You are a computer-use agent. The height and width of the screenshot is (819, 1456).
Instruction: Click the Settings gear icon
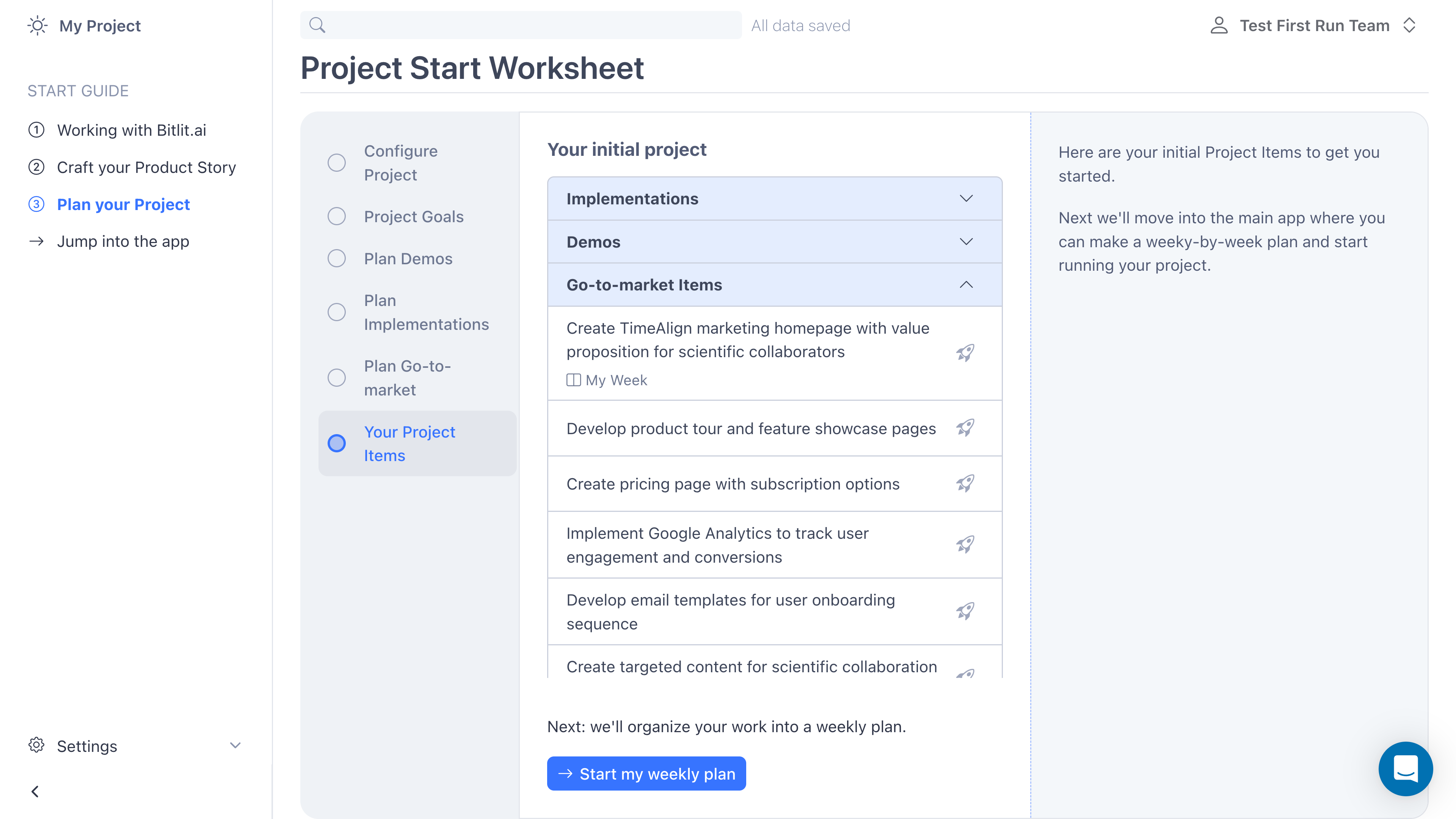(x=37, y=745)
